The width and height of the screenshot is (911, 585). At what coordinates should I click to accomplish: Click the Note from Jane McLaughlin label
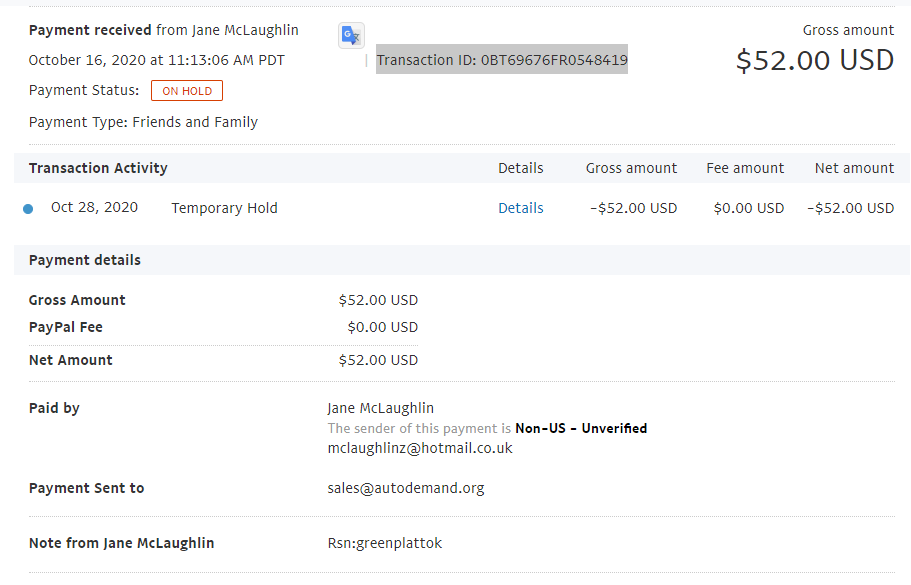(121, 543)
